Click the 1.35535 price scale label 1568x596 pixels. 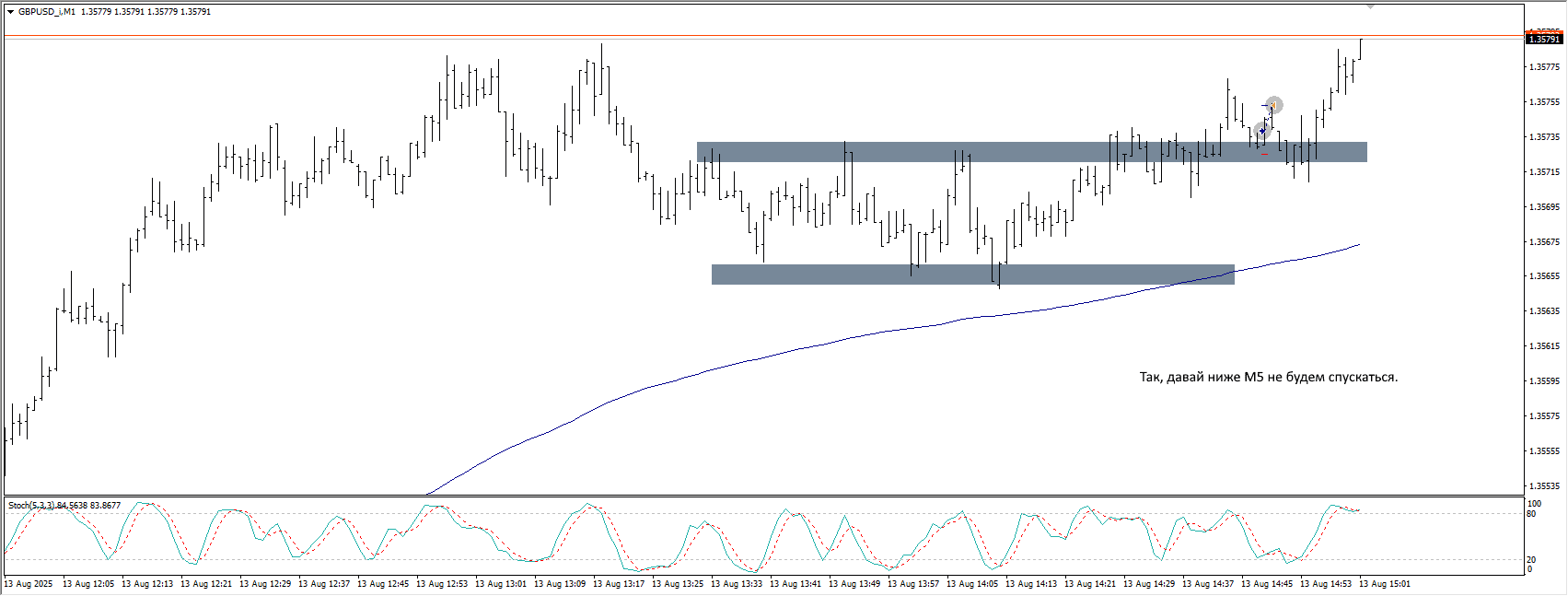point(1544,486)
